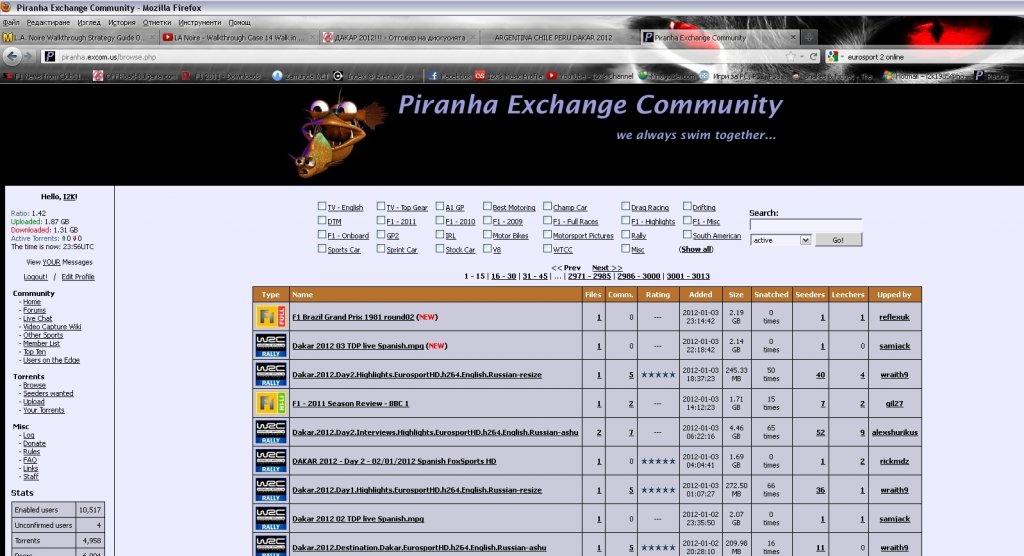Check the Rally category box
The width and height of the screenshot is (1024, 556).
tap(626, 234)
